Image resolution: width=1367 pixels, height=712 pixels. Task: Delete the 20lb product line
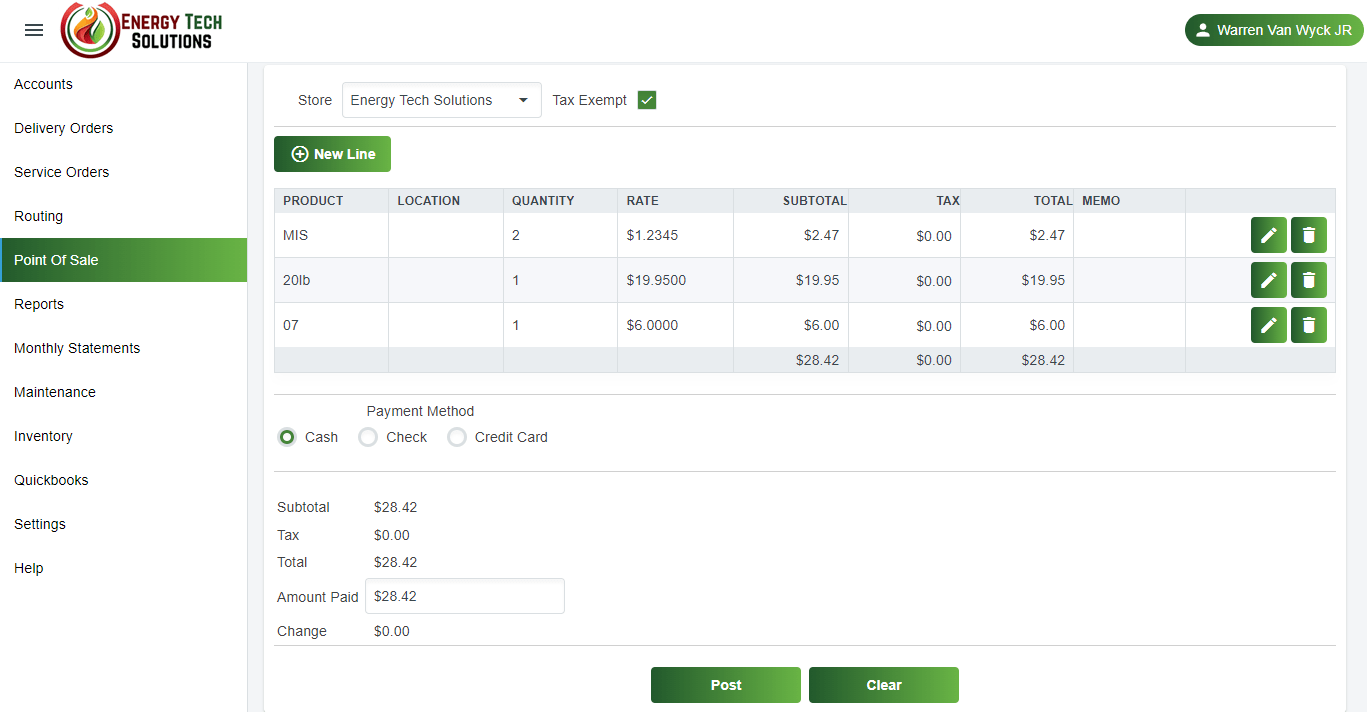1308,280
